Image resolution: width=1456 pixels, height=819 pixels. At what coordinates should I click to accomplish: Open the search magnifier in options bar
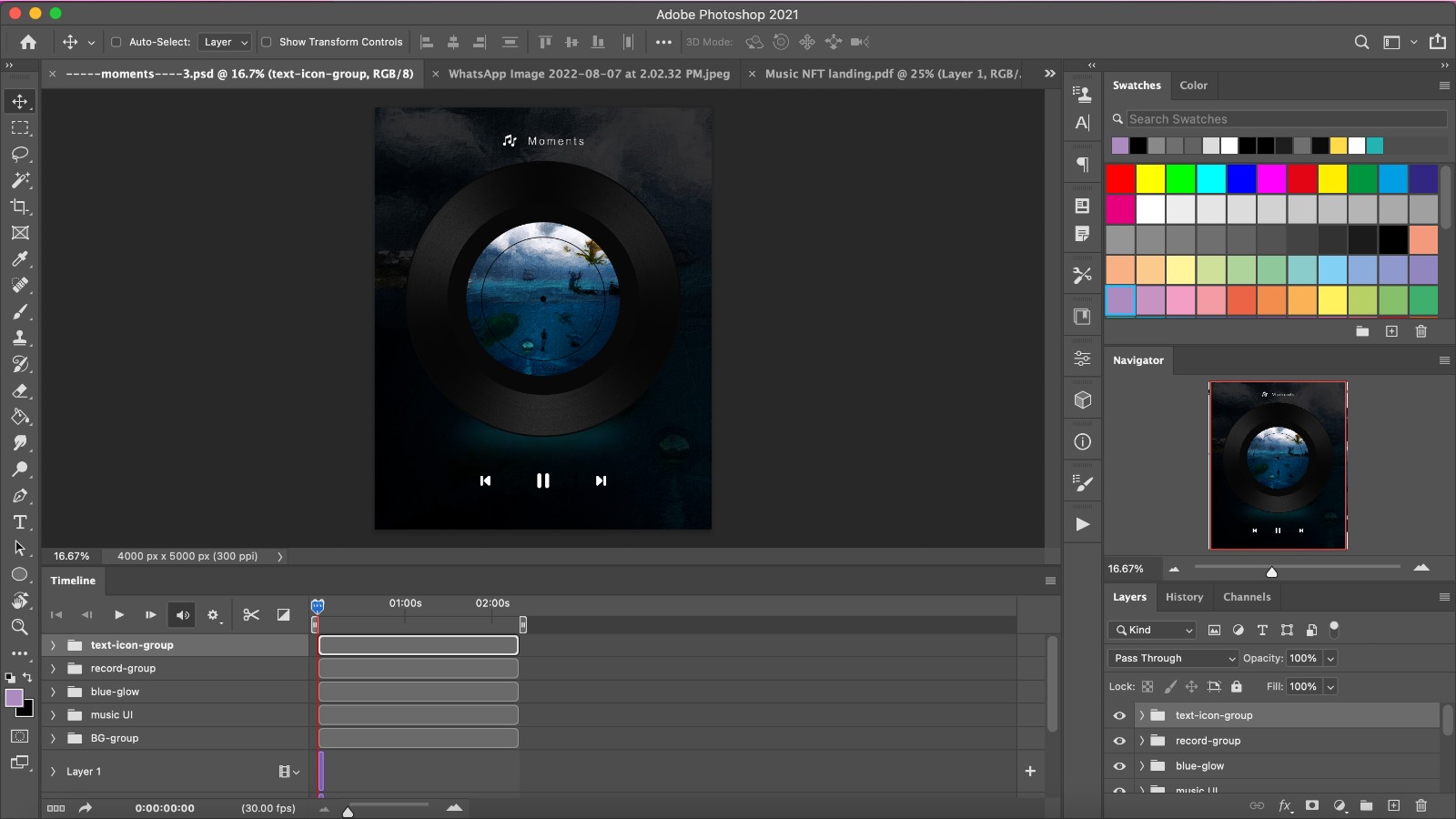tap(1361, 42)
